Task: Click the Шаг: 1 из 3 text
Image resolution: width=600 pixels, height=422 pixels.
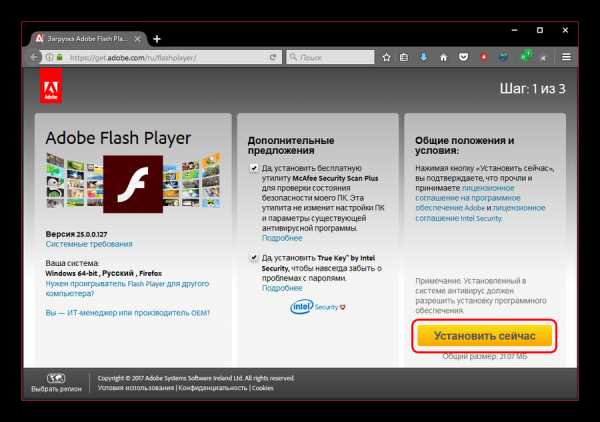Action: 532,89
